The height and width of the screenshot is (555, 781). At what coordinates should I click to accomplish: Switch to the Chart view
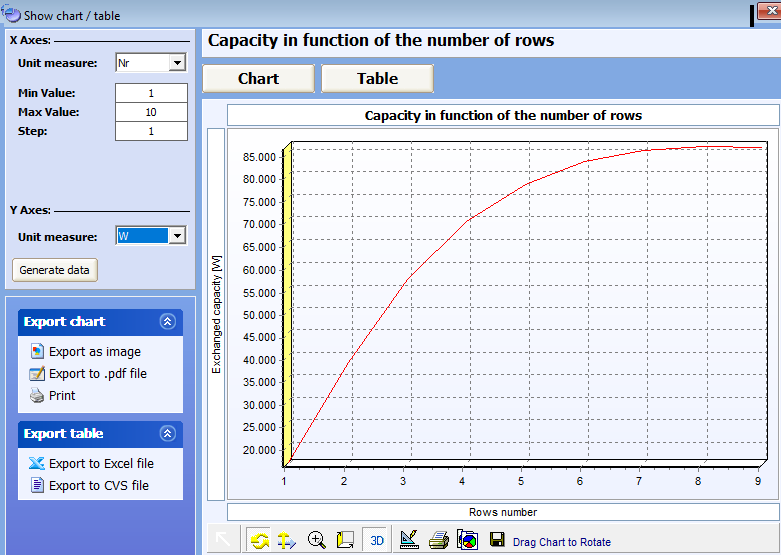click(259, 78)
